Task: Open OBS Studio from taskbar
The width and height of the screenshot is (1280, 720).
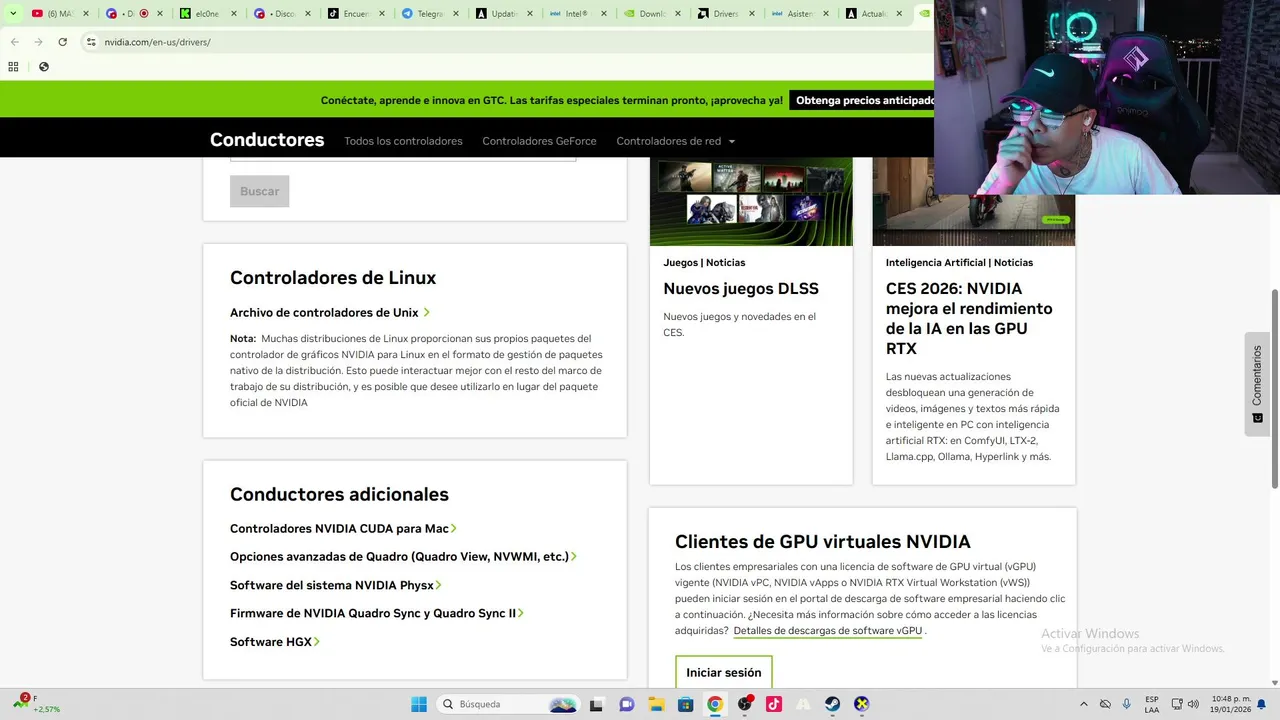Action: click(x=745, y=704)
